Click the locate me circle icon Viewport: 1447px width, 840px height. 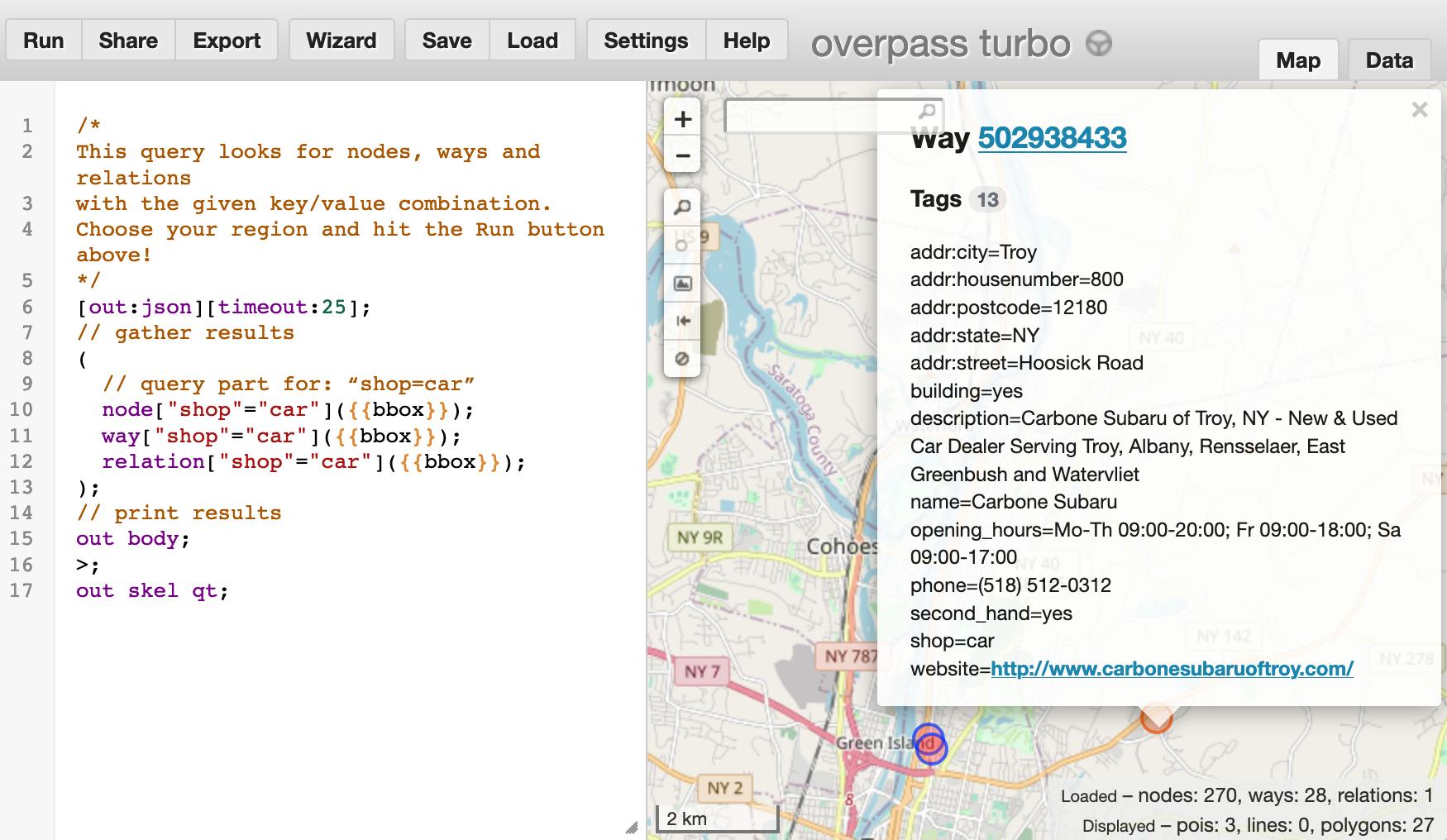coord(682,246)
